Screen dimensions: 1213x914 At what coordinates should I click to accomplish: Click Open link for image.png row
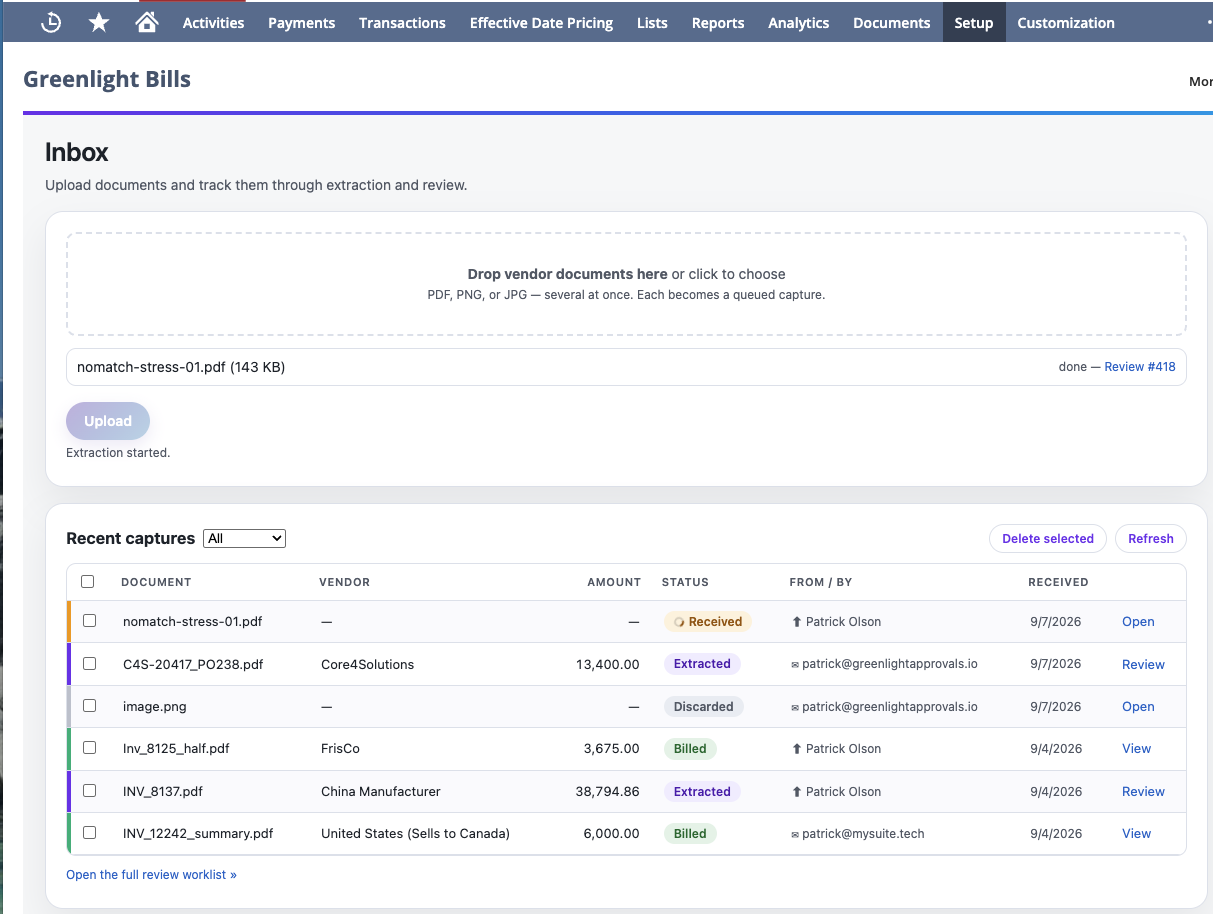tap(1138, 706)
